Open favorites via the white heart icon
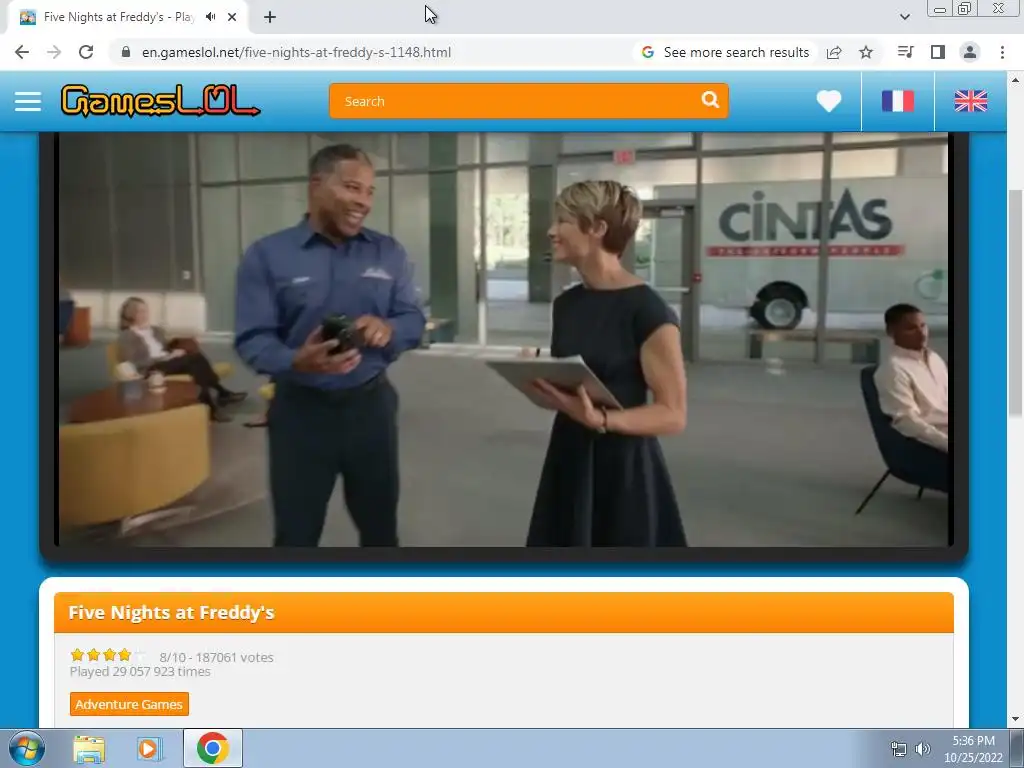Viewport: 1024px width, 768px height. 829,101
